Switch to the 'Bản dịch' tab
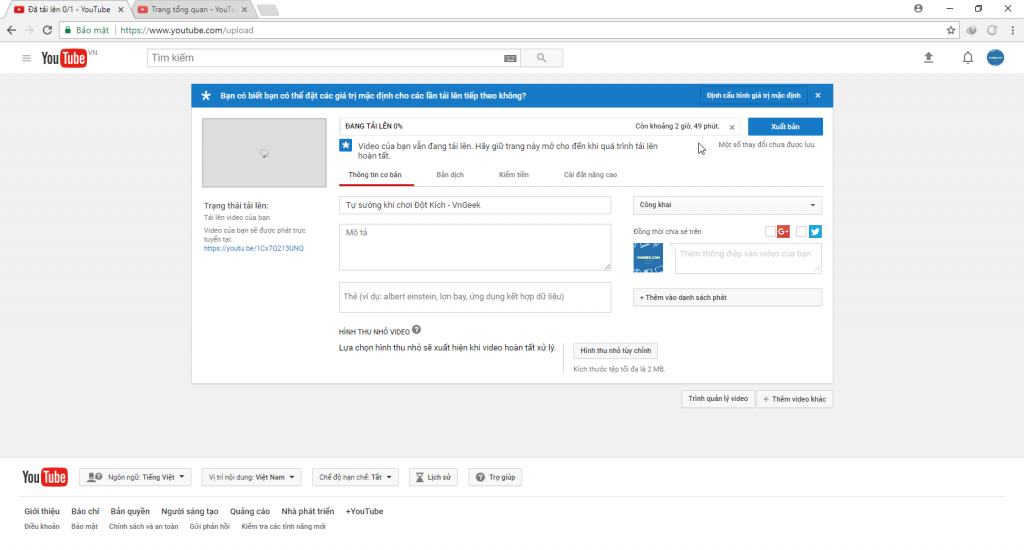 450,174
